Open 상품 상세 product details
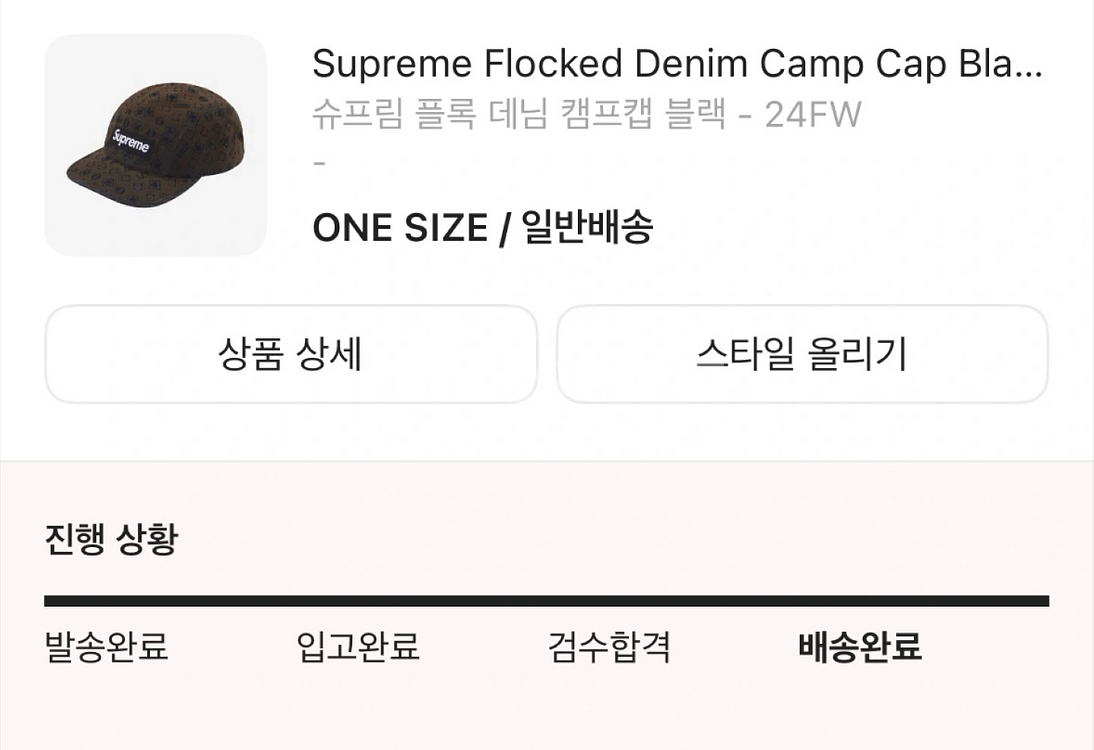 (291, 354)
